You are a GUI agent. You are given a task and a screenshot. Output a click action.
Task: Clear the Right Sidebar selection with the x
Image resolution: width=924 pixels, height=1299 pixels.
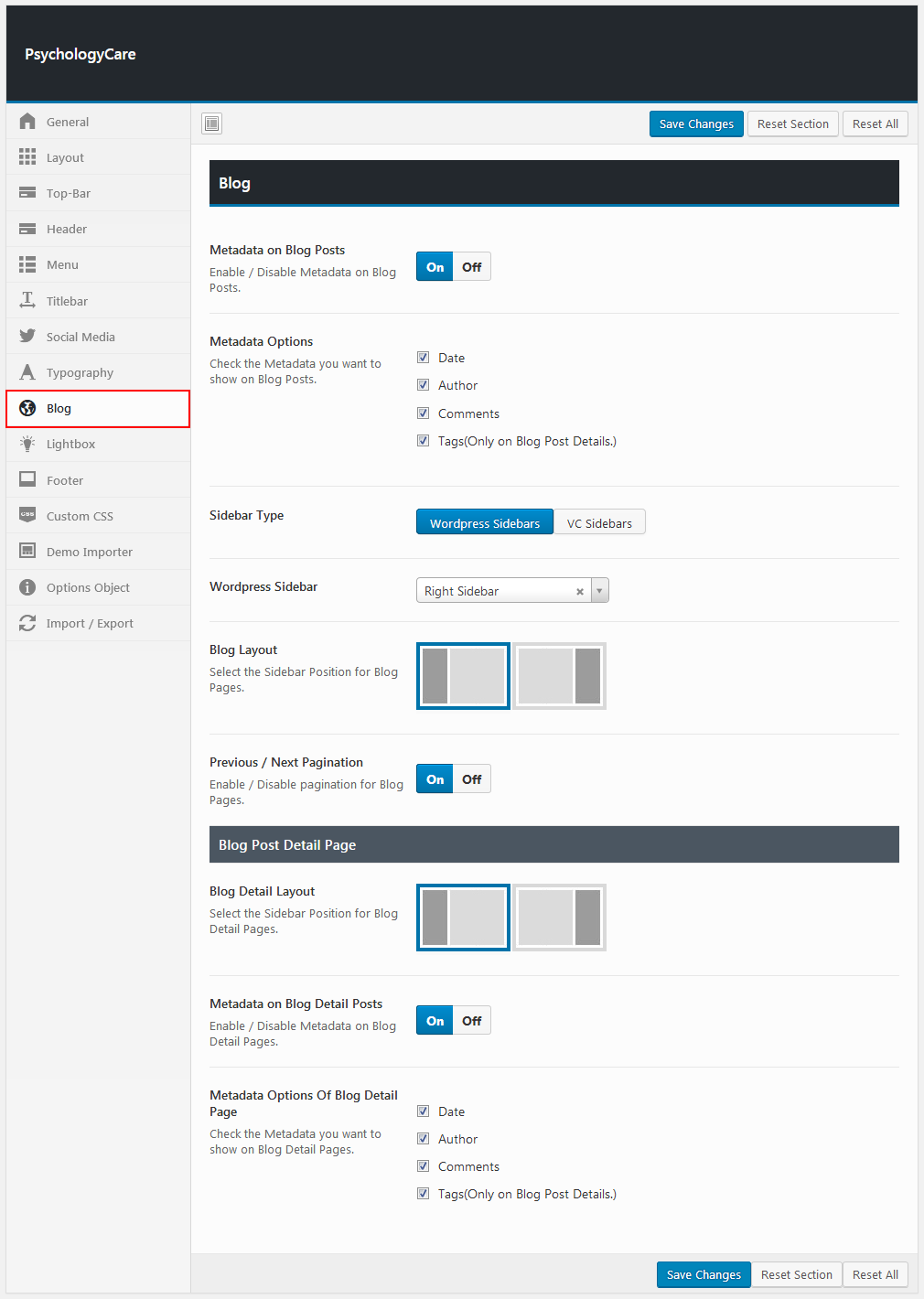point(580,592)
